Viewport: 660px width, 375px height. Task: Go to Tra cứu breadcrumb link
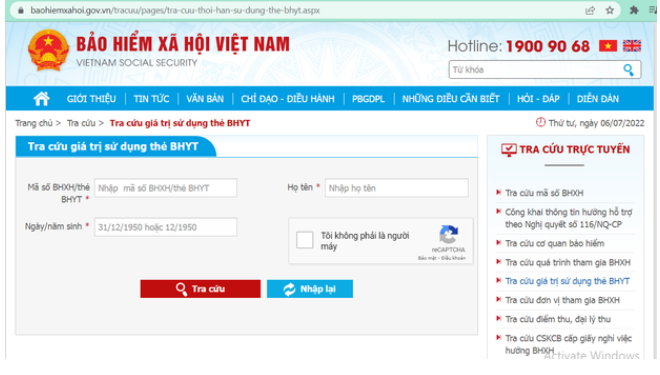click(81, 123)
